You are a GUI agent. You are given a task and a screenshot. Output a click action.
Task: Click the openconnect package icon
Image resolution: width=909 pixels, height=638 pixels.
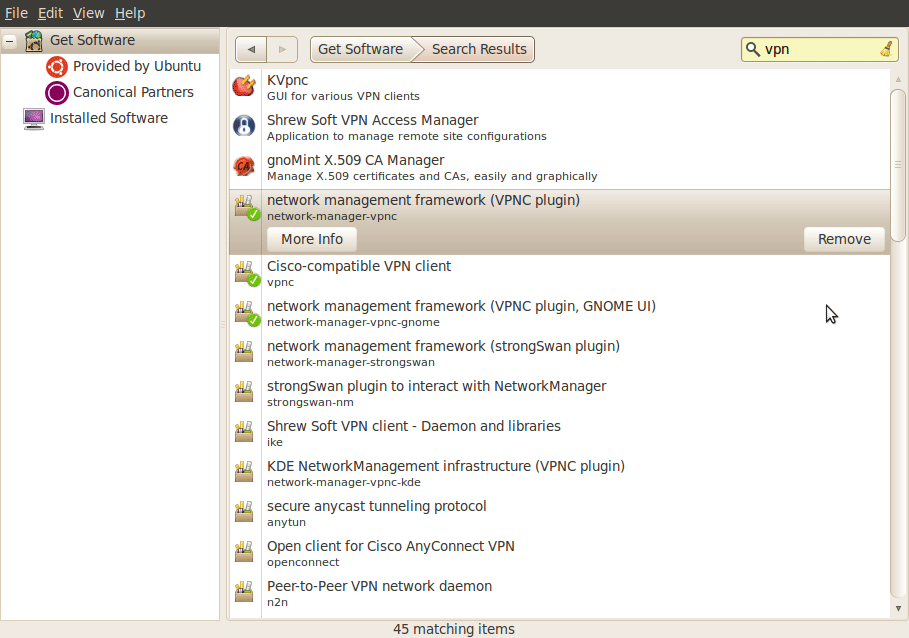[244, 552]
